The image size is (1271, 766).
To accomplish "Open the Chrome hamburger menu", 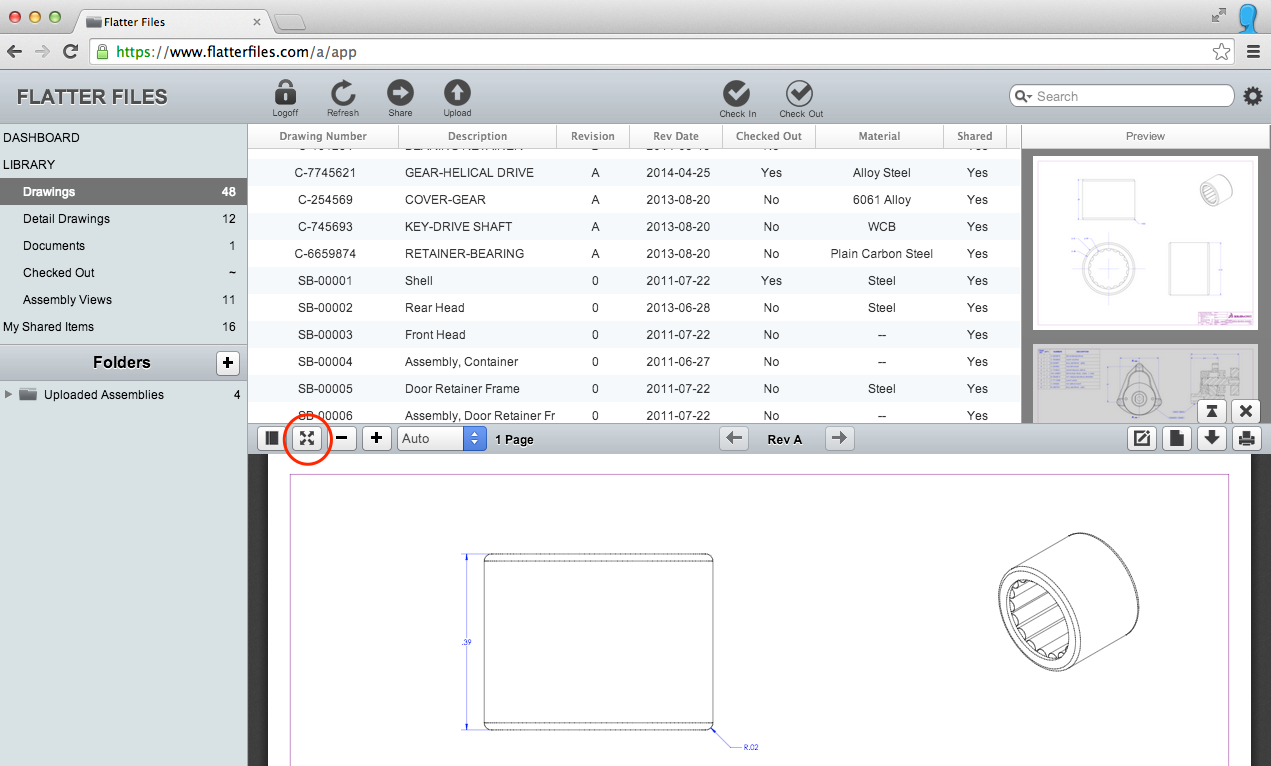I will pyautogui.click(x=1253, y=52).
